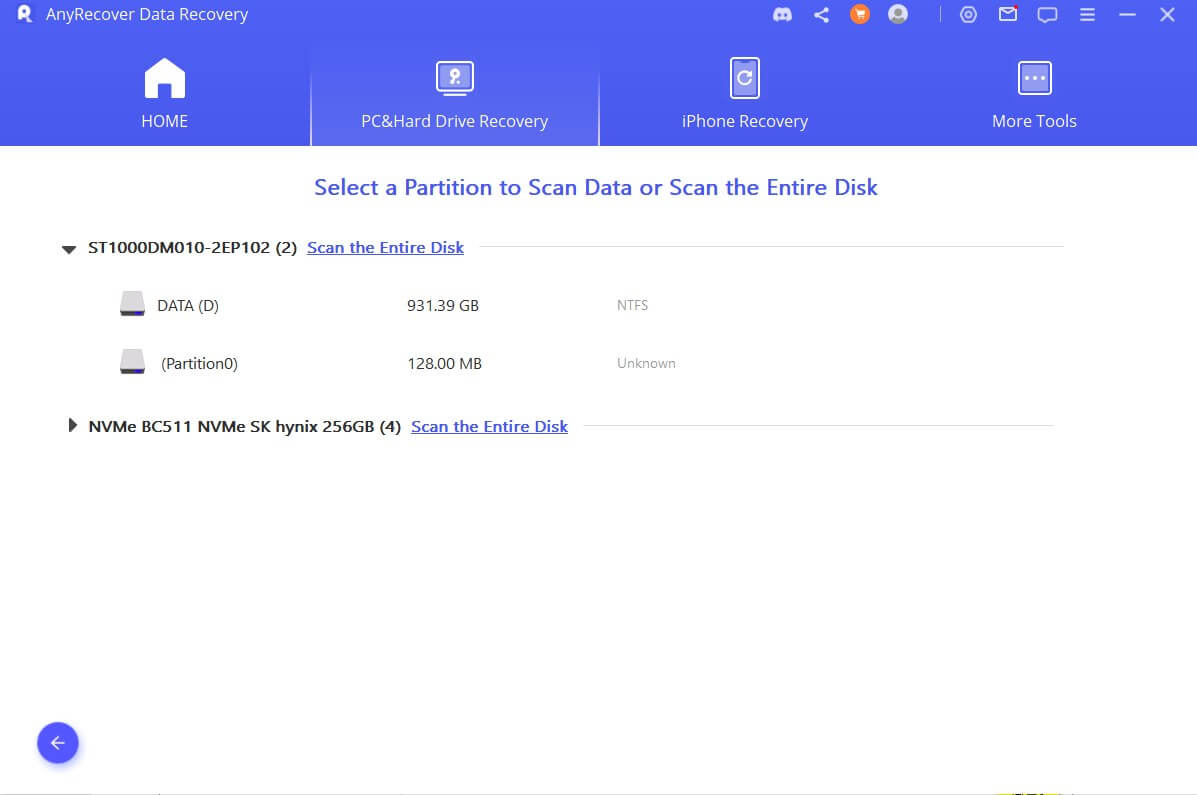Screen dimensions: 1197x795
Task: Open the Discord community icon
Action: [783, 15]
